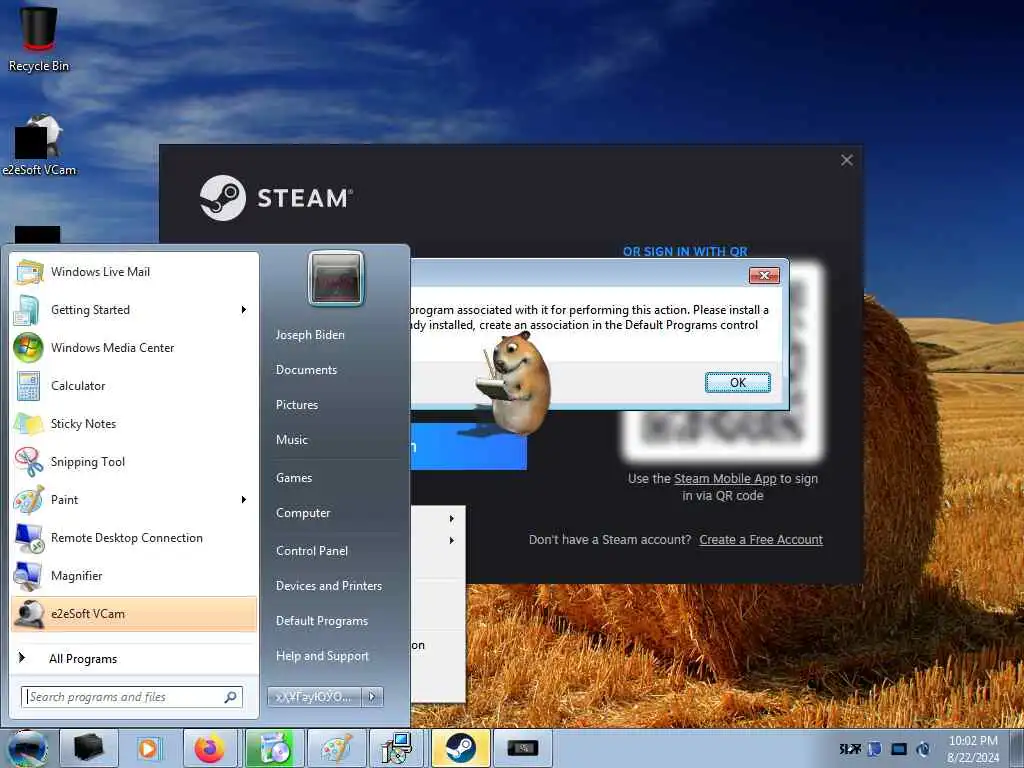Open the installer computer taskbar icon
The height and width of the screenshot is (768, 1024).
click(x=397, y=748)
